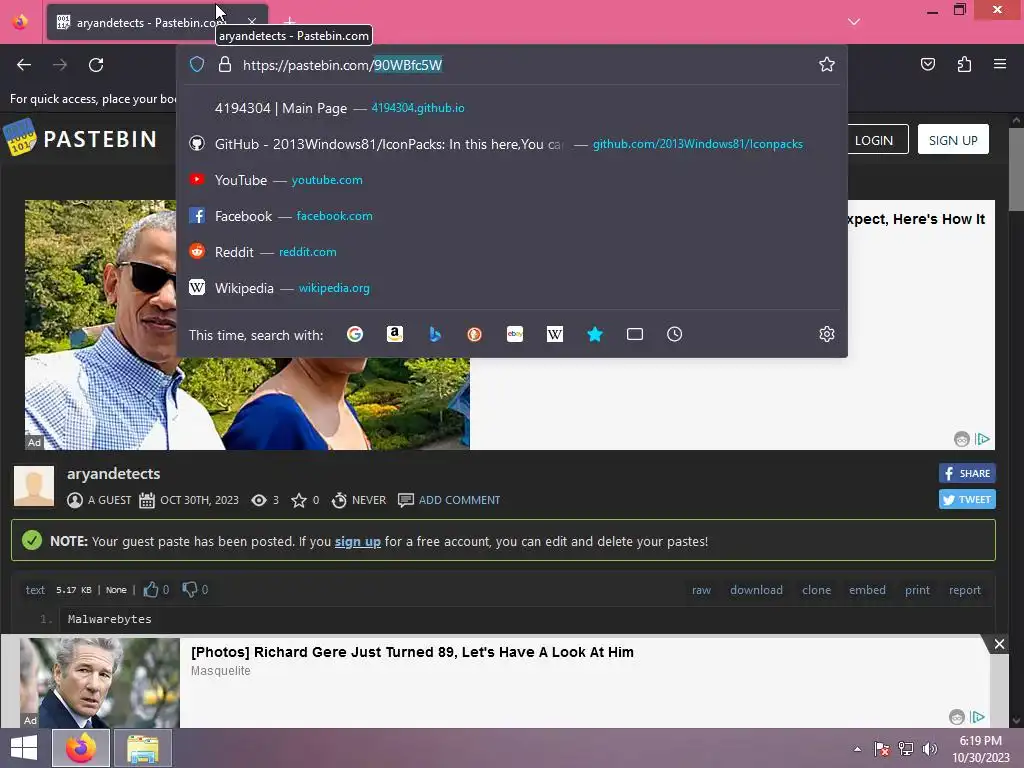1024x768 pixels.
Task: Choose the GitHub IconPacks suggestion
Action: pos(512,144)
